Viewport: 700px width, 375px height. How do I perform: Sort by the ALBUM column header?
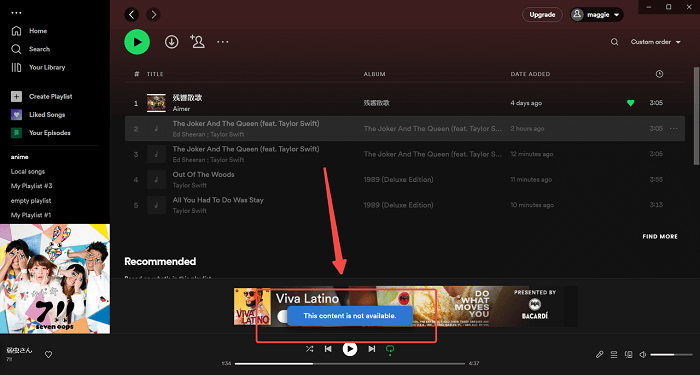coord(374,74)
